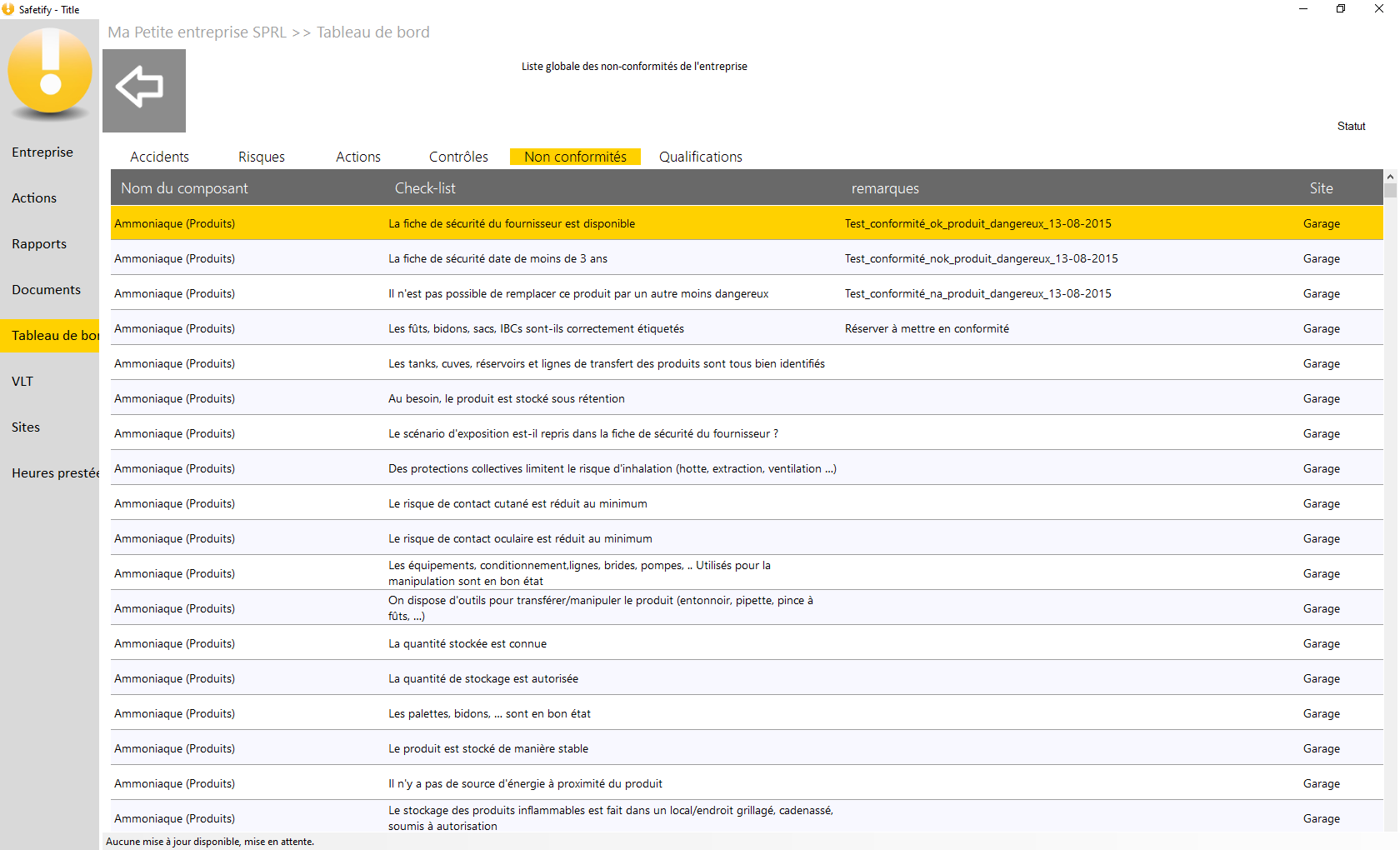Click remark 'Réserver à mettre en conformité'
Screen dimensions: 1400x850
coord(927,328)
